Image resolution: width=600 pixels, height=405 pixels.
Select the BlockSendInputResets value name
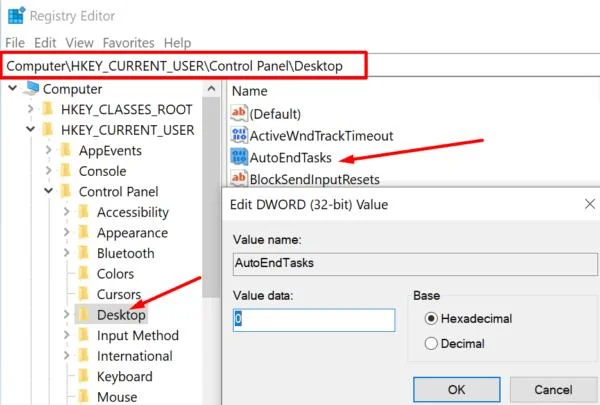pos(315,179)
